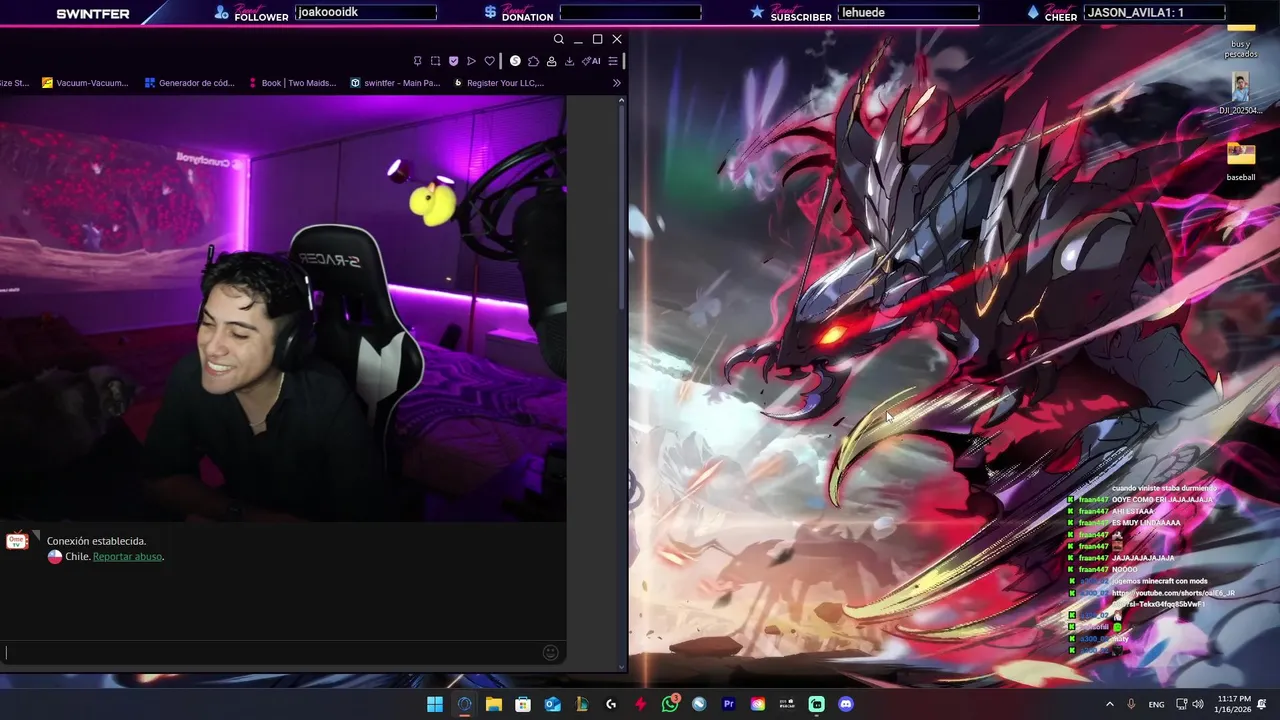
Task: Click the OmeTV logo in chat
Action: (x=17, y=542)
